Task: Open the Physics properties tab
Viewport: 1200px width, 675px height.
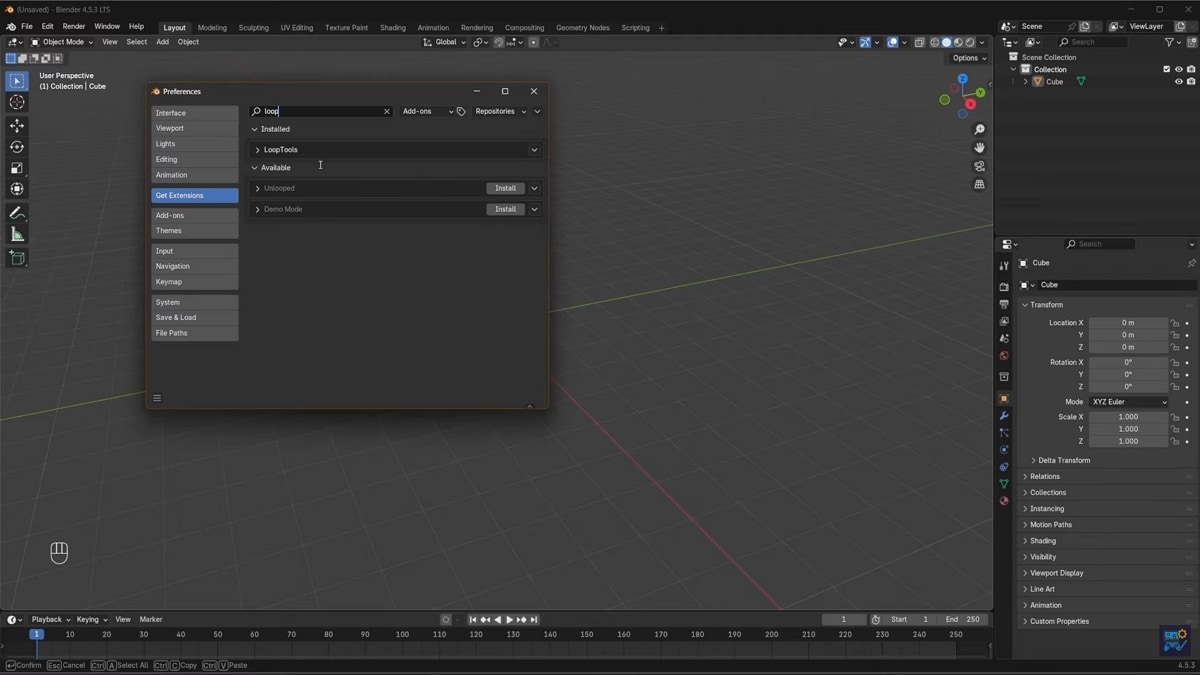Action: (x=1004, y=450)
